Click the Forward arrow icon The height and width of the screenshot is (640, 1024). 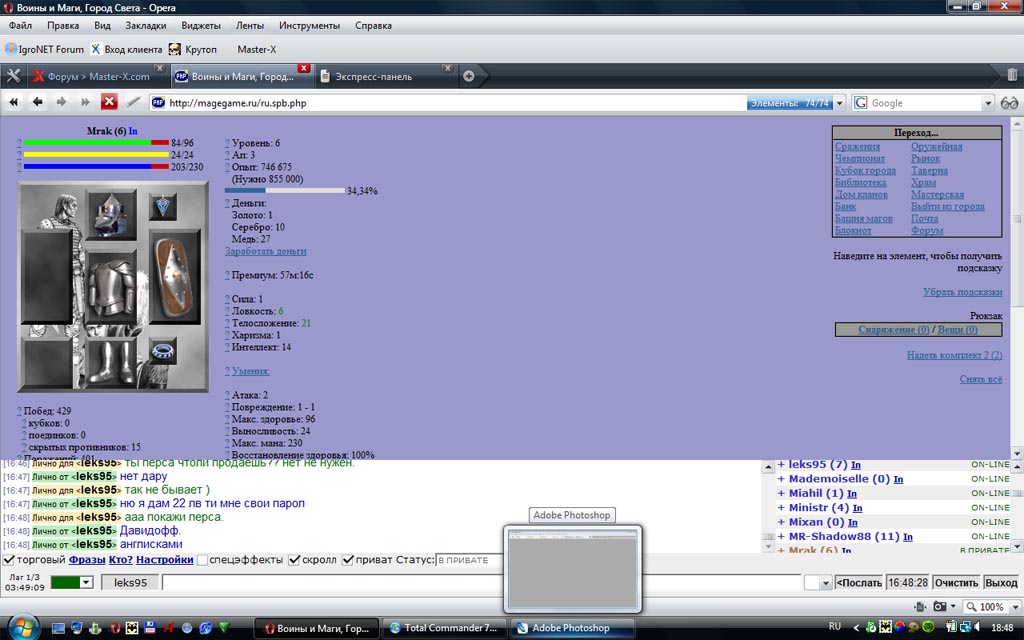(61, 102)
